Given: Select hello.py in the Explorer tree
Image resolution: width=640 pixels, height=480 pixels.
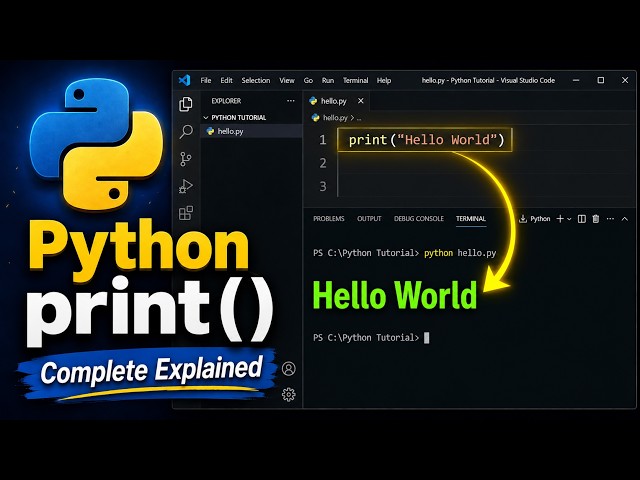Looking at the screenshot, I should [x=251, y=131].
